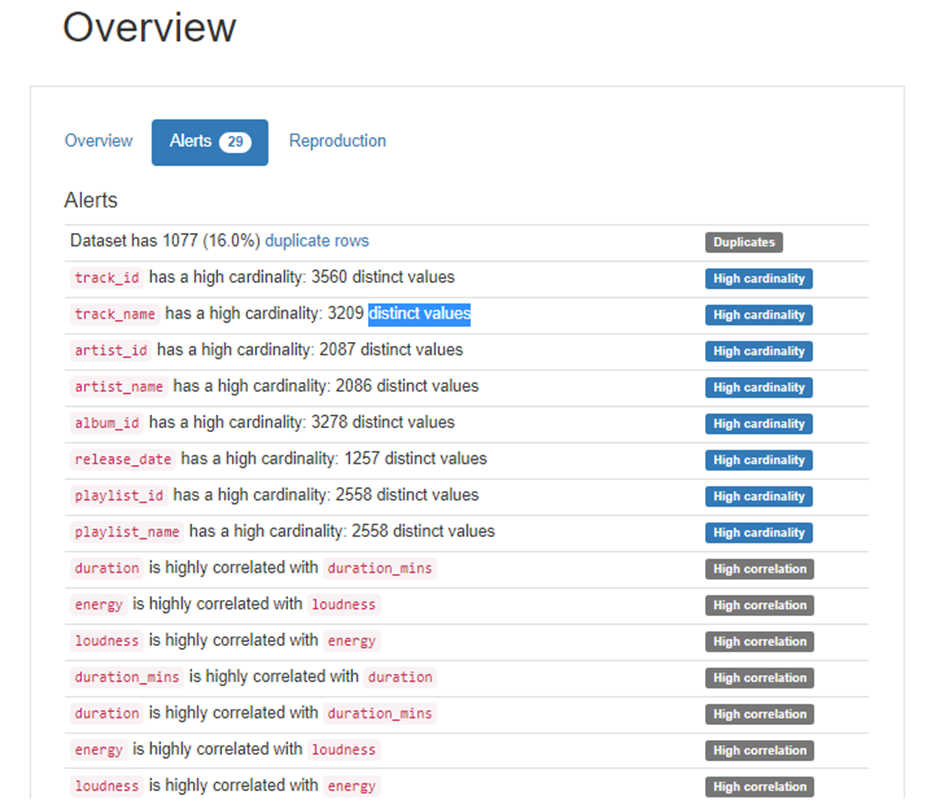Click the loudness label in correlation alert
Screen dimensions: 940x809
pos(106,641)
